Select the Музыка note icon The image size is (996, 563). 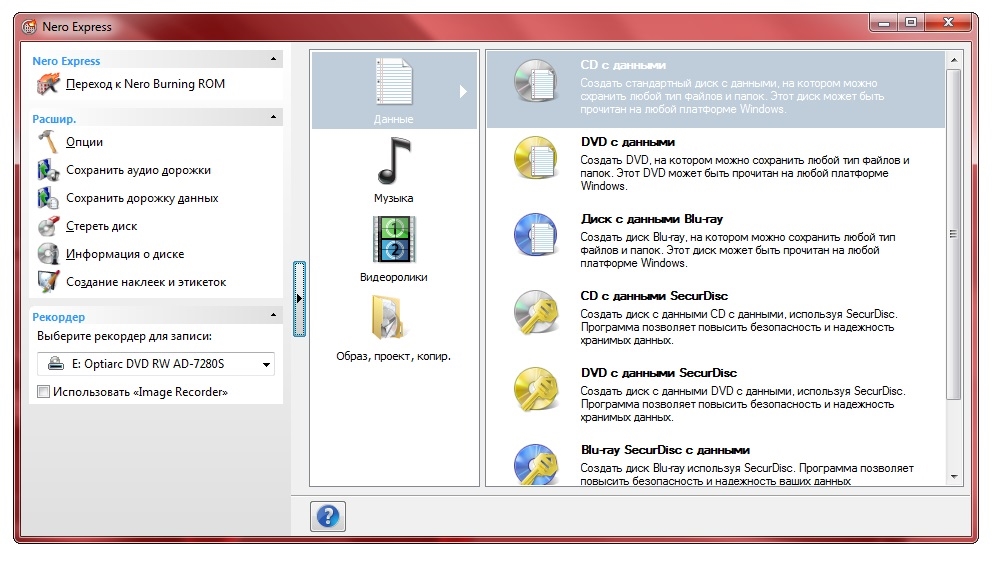click(x=394, y=161)
